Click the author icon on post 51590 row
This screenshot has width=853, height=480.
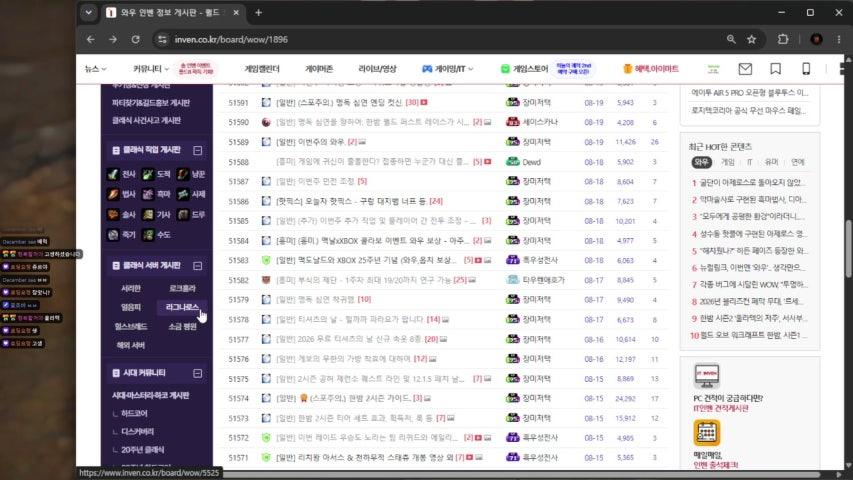[512, 122]
